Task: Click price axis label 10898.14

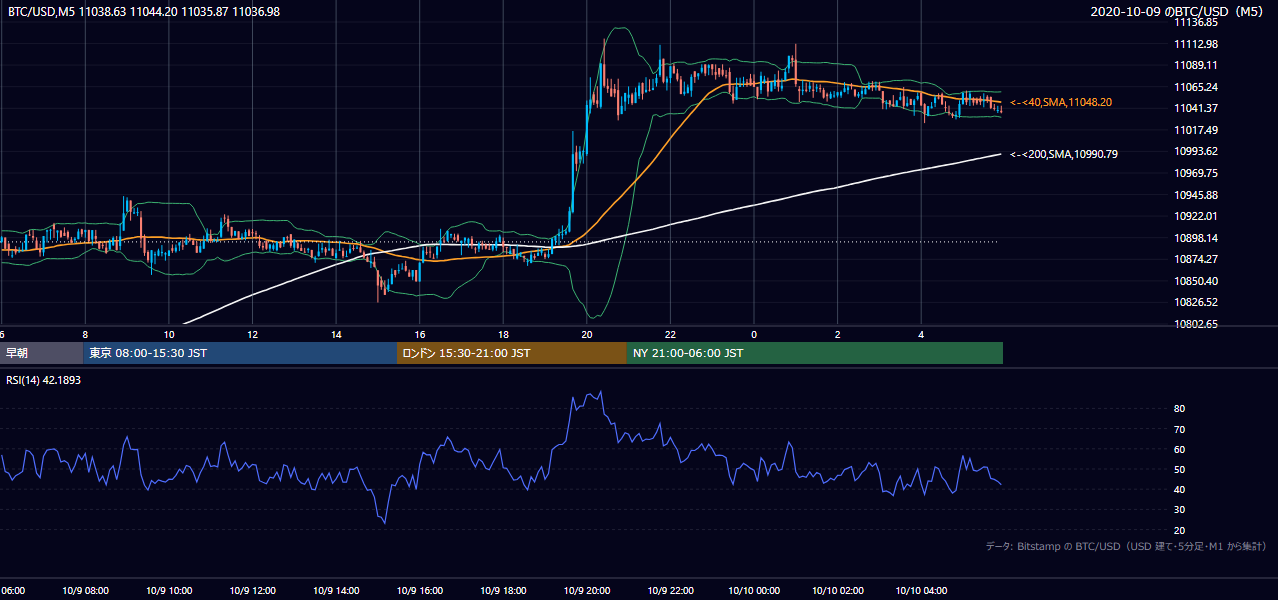Action: 1195,238
